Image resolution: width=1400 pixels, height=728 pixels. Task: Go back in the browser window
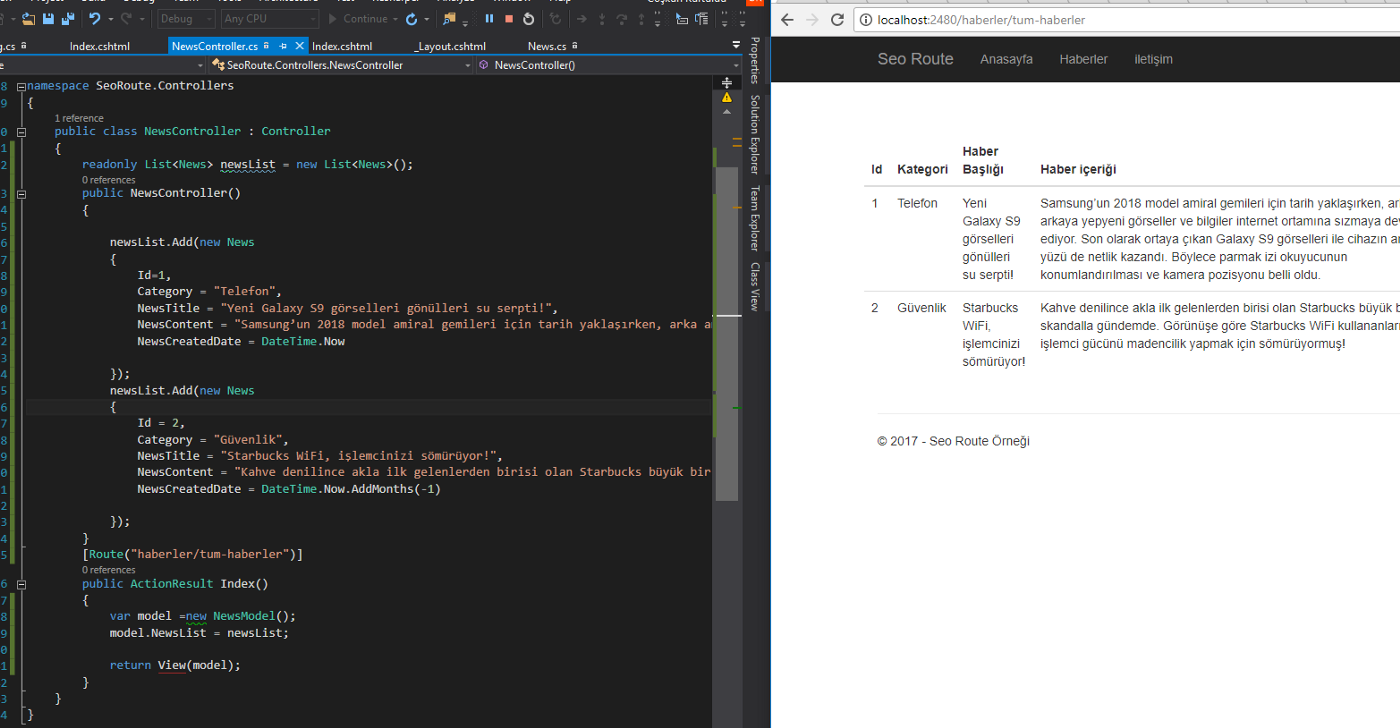click(787, 20)
